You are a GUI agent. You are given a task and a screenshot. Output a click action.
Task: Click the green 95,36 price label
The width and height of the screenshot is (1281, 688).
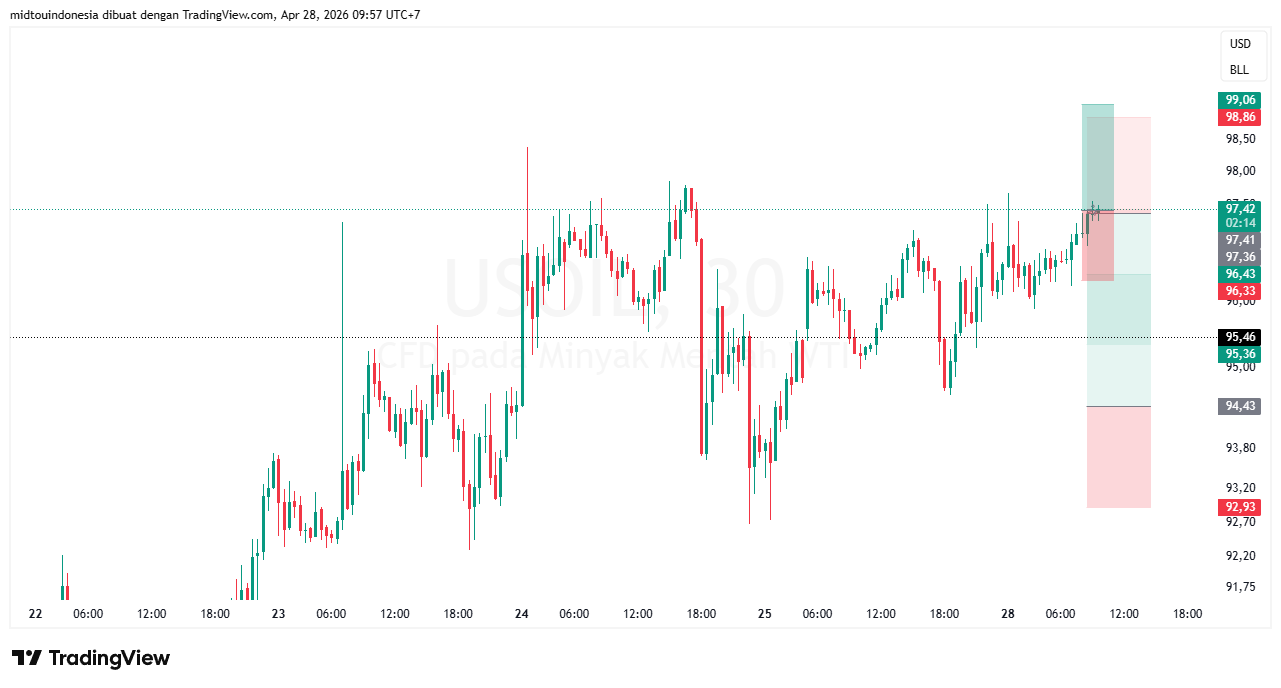pos(1240,354)
